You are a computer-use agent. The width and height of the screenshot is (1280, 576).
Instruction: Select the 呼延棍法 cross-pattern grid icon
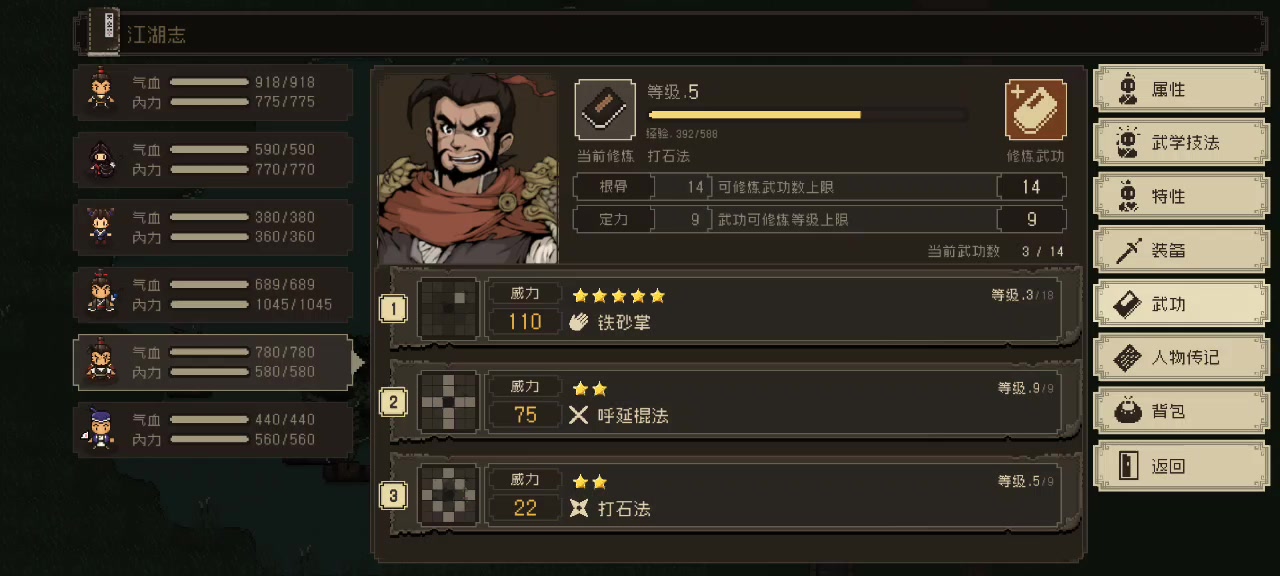tap(449, 402)
